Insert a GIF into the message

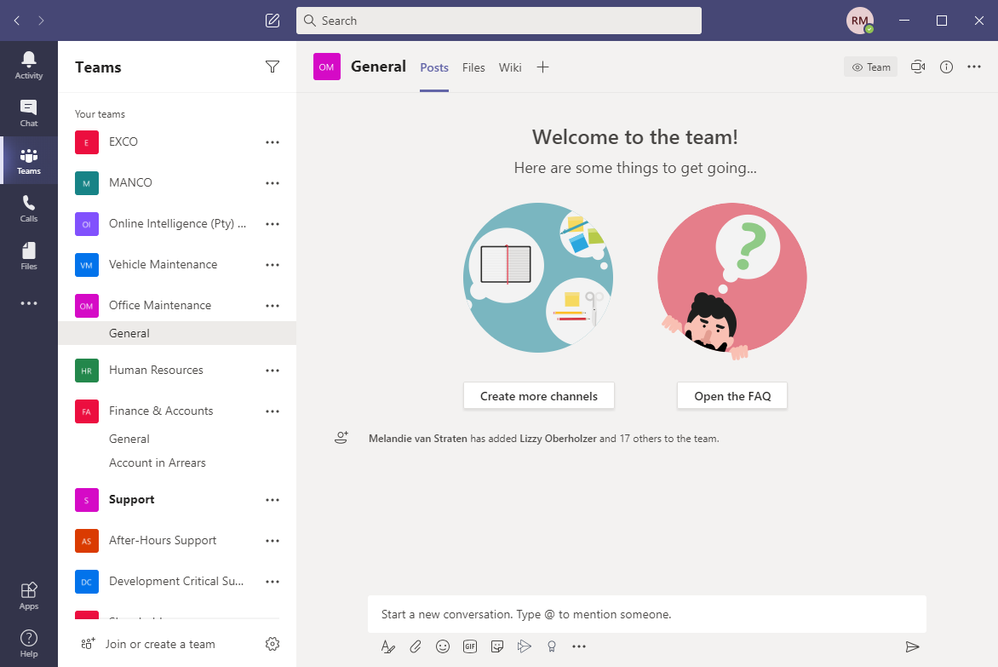click(x=470, y=647)
